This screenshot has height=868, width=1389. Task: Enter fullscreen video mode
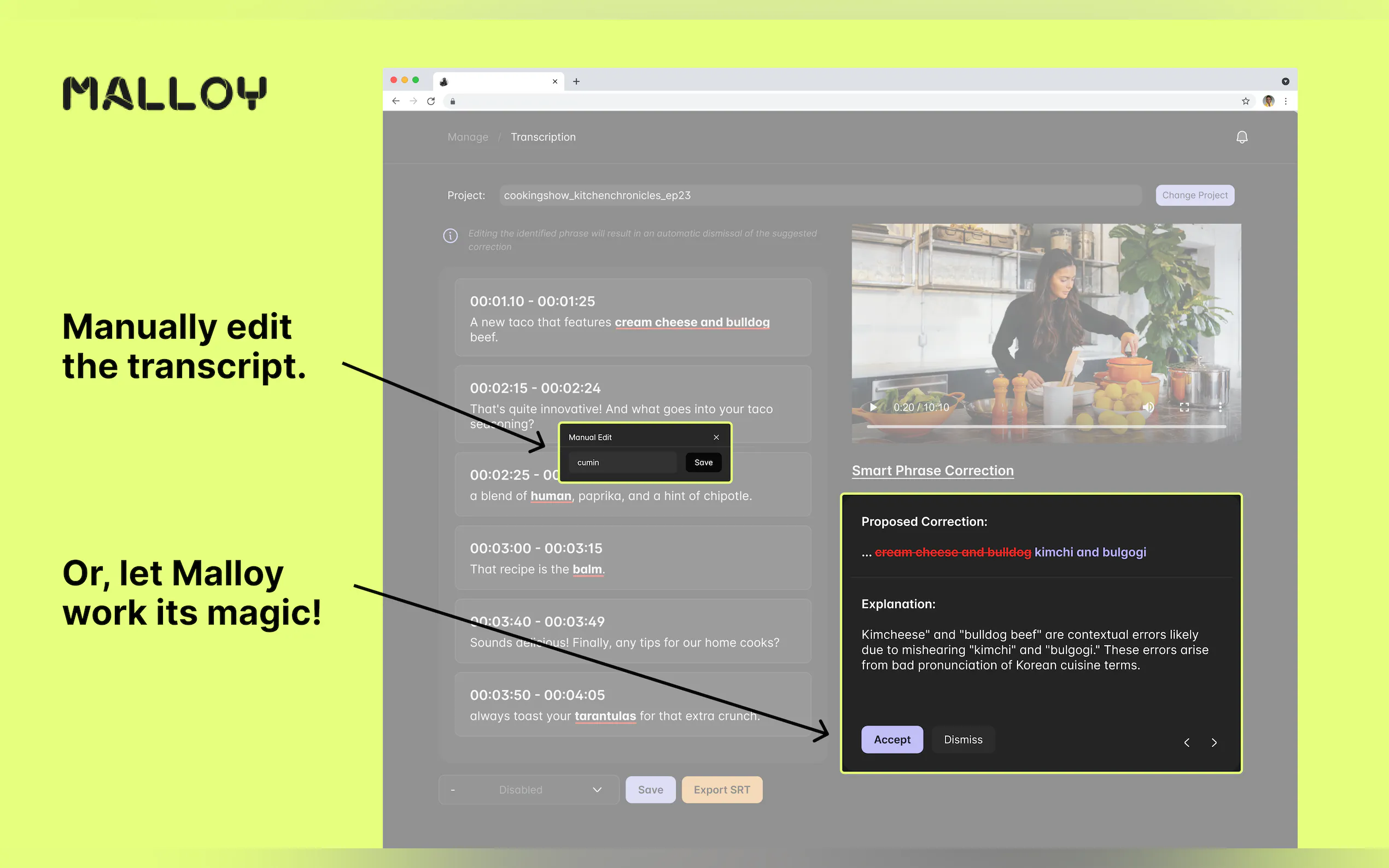tap(1184, 407)
